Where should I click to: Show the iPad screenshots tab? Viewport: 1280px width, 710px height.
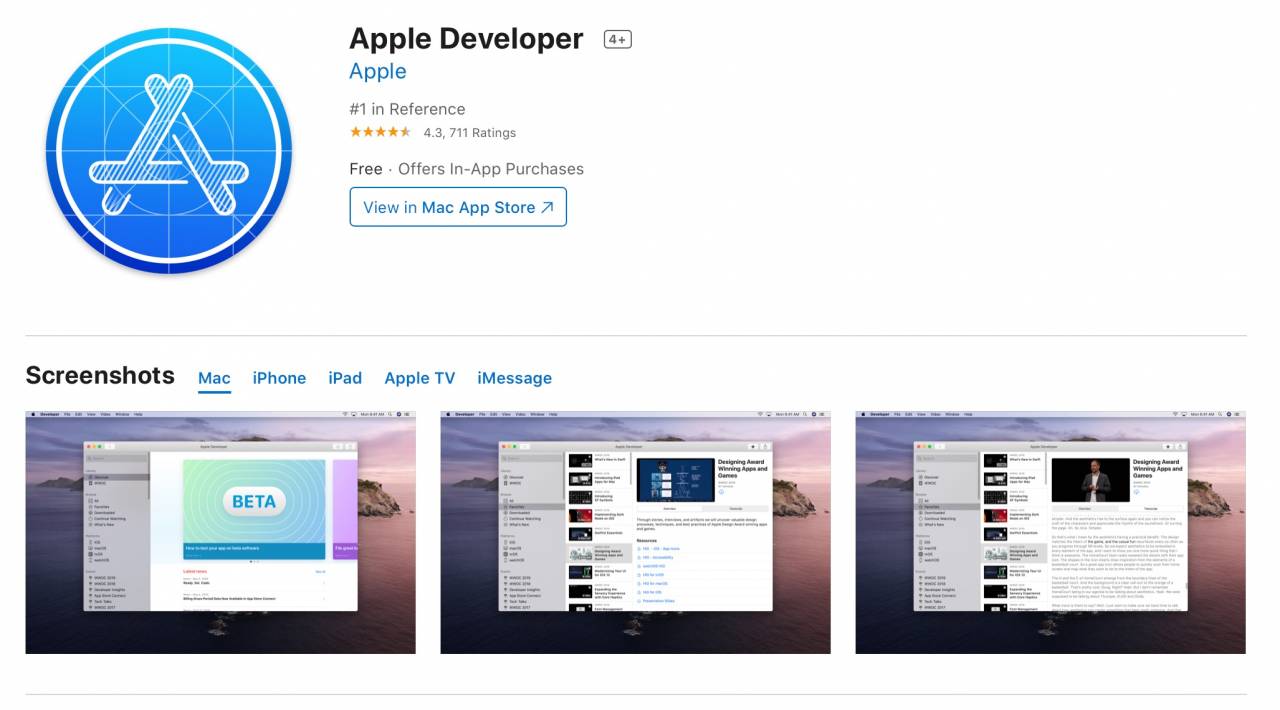click(345, 378)
